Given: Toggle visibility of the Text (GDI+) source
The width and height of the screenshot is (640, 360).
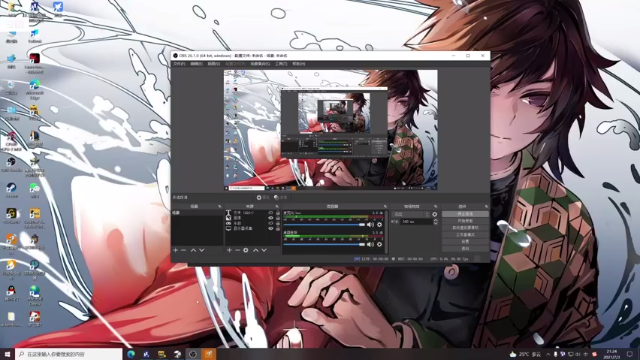Looking at the screenshot, I should 270,213.
